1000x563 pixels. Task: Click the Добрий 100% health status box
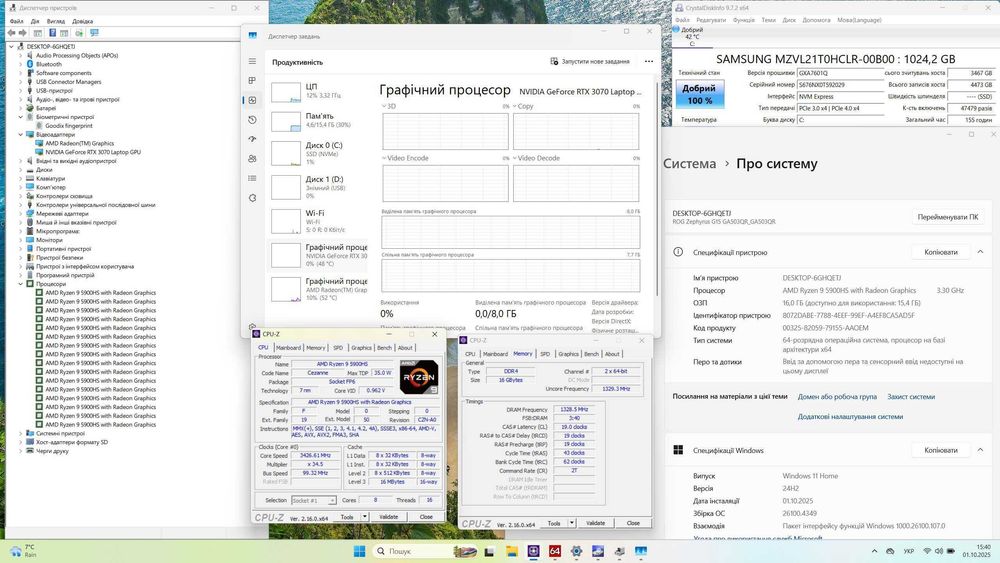click(x=700, y=94)
